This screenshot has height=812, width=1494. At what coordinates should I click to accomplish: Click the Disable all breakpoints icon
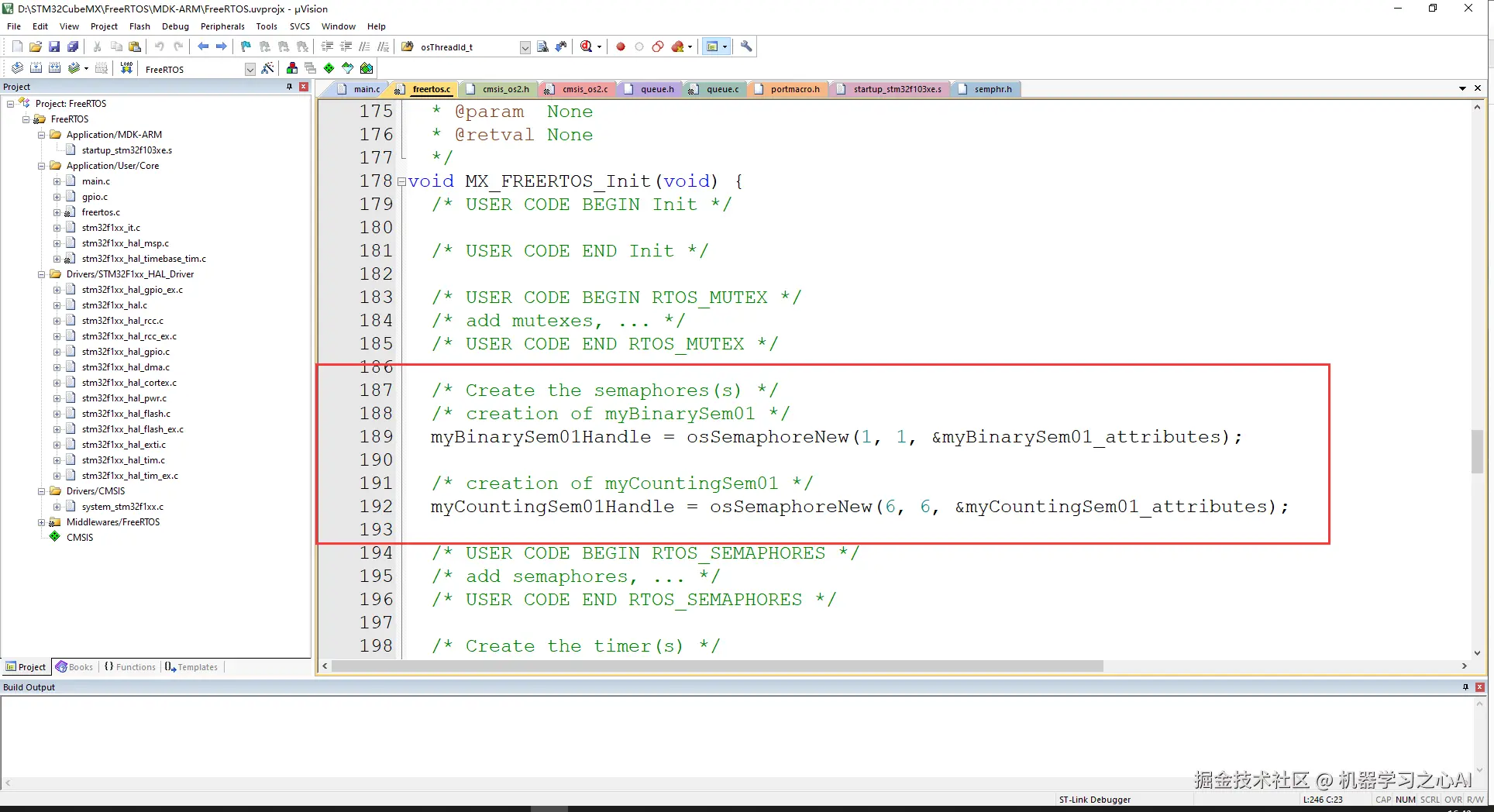click(658, 46)
